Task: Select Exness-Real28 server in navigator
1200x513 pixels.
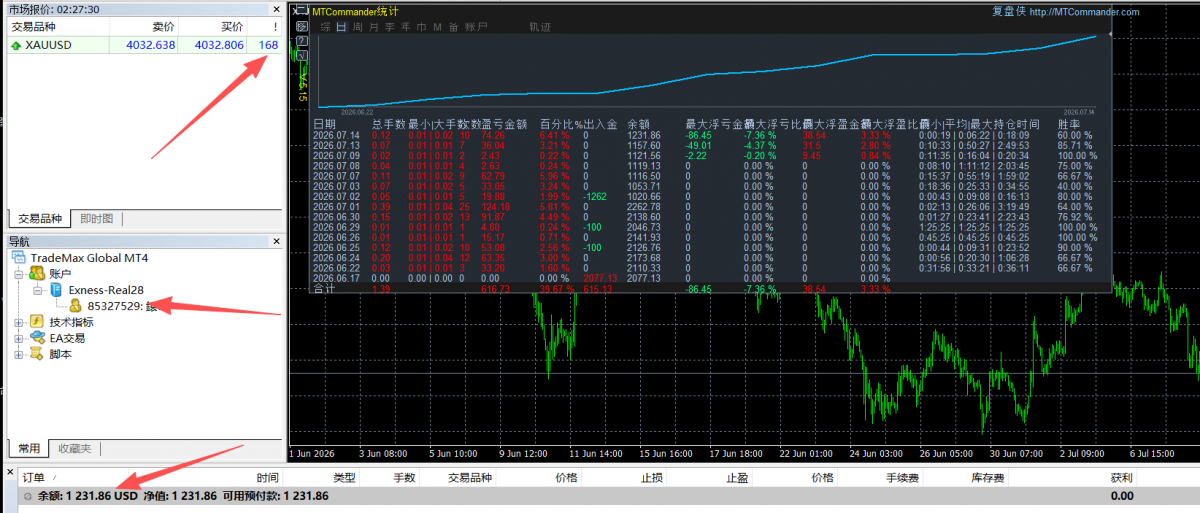Action: point(106,290)
